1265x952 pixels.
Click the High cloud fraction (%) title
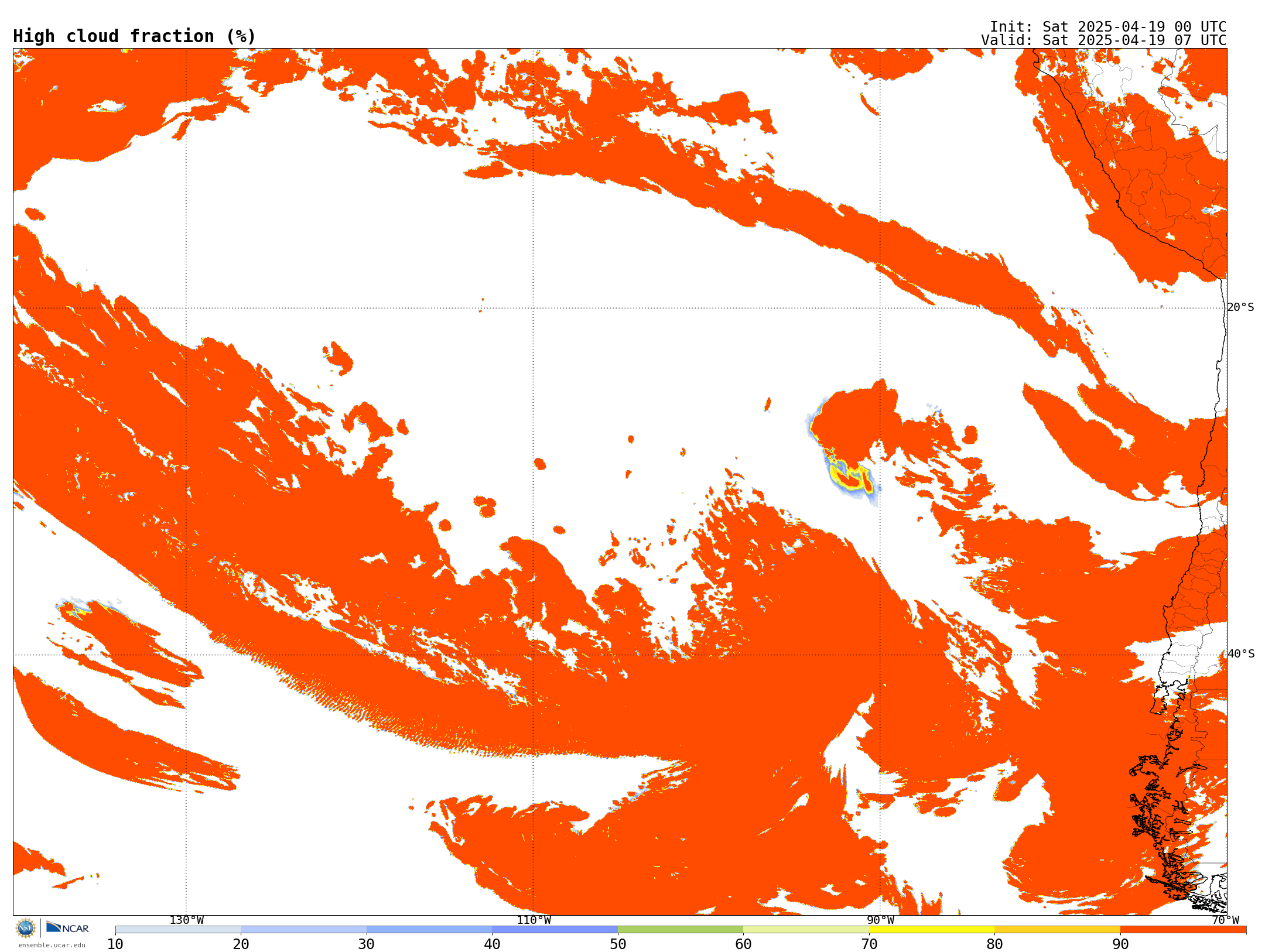click(x=135, y=36)
